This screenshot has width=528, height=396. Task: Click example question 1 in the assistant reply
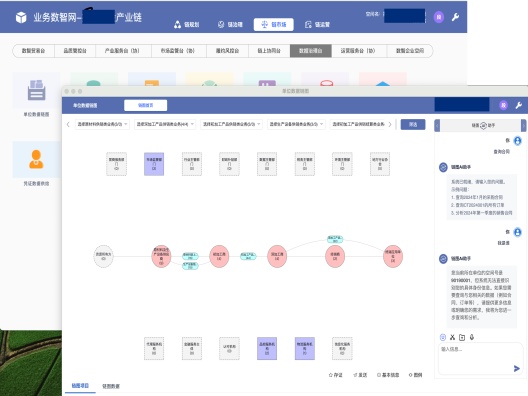pyautogui.click(x=477, y=197)
